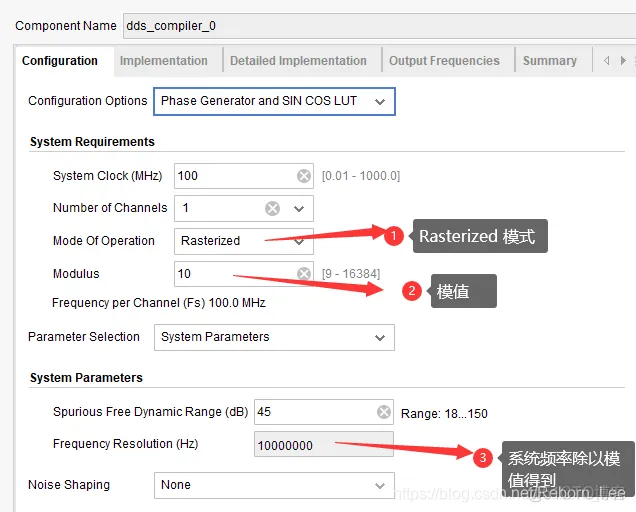
Task: Click the Frequency Resolution (Hz) label
Action: point(125,444)
